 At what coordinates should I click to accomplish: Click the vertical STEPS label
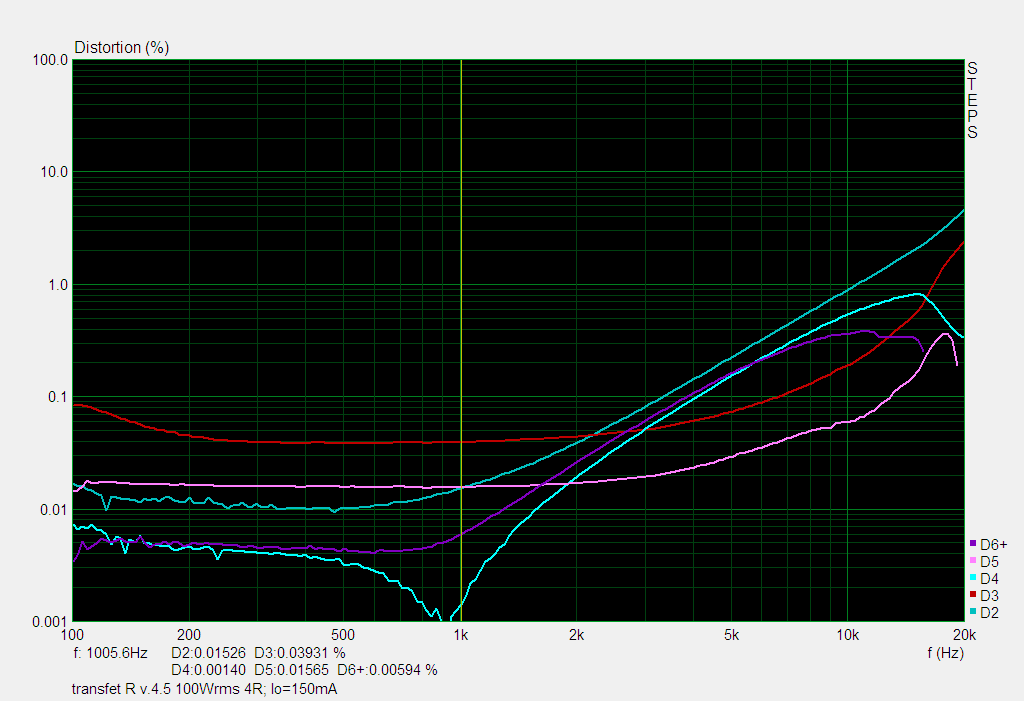(x=972, y=100)
